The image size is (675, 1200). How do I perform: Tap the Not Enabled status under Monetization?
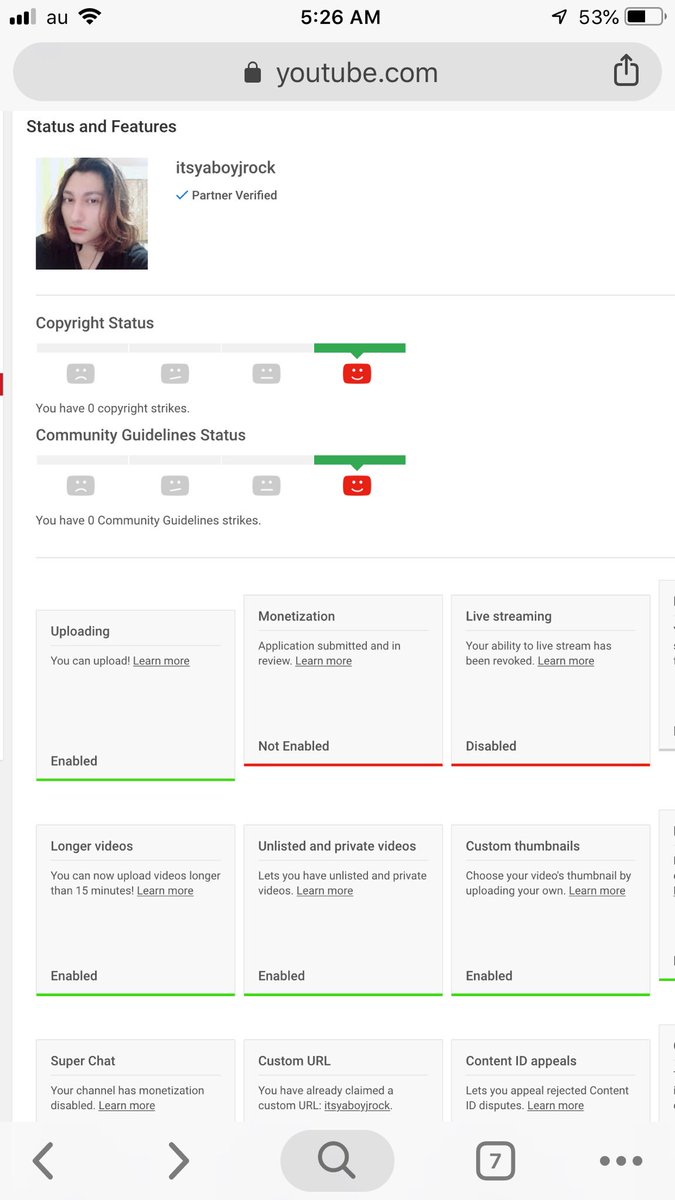(293, 746)
